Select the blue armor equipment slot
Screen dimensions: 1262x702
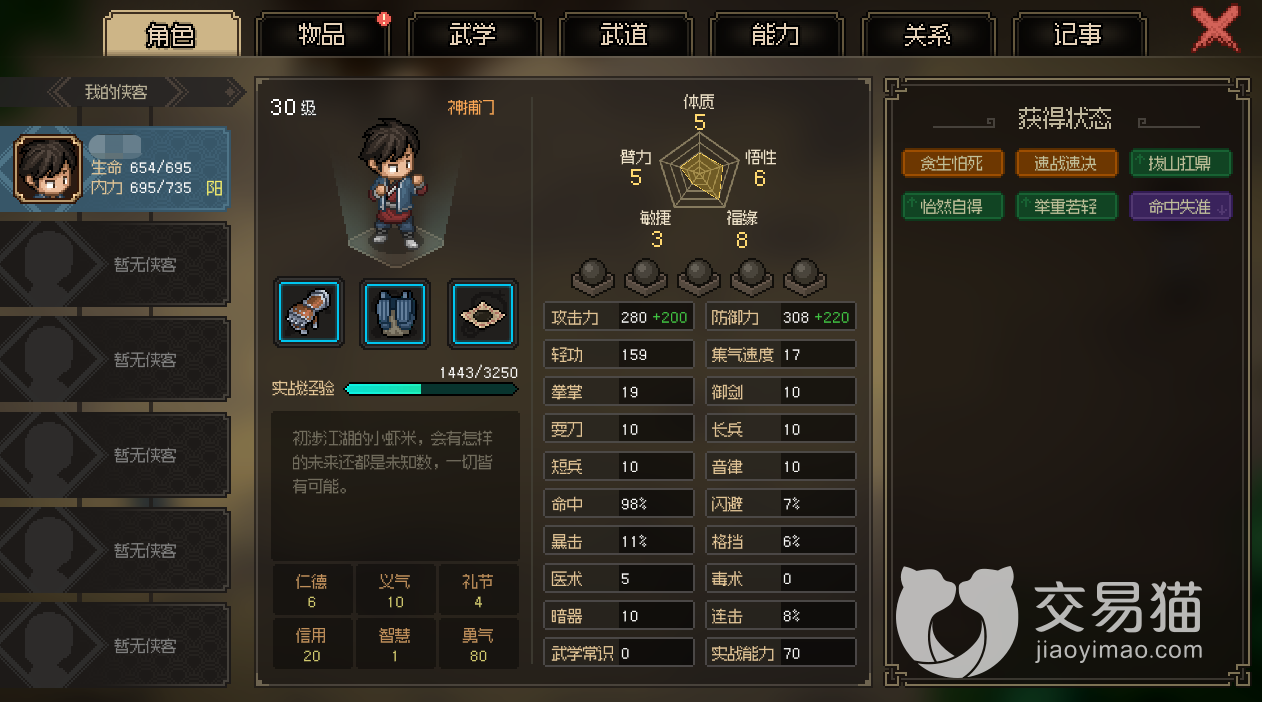pyautogui.click(x=395, y=313)
